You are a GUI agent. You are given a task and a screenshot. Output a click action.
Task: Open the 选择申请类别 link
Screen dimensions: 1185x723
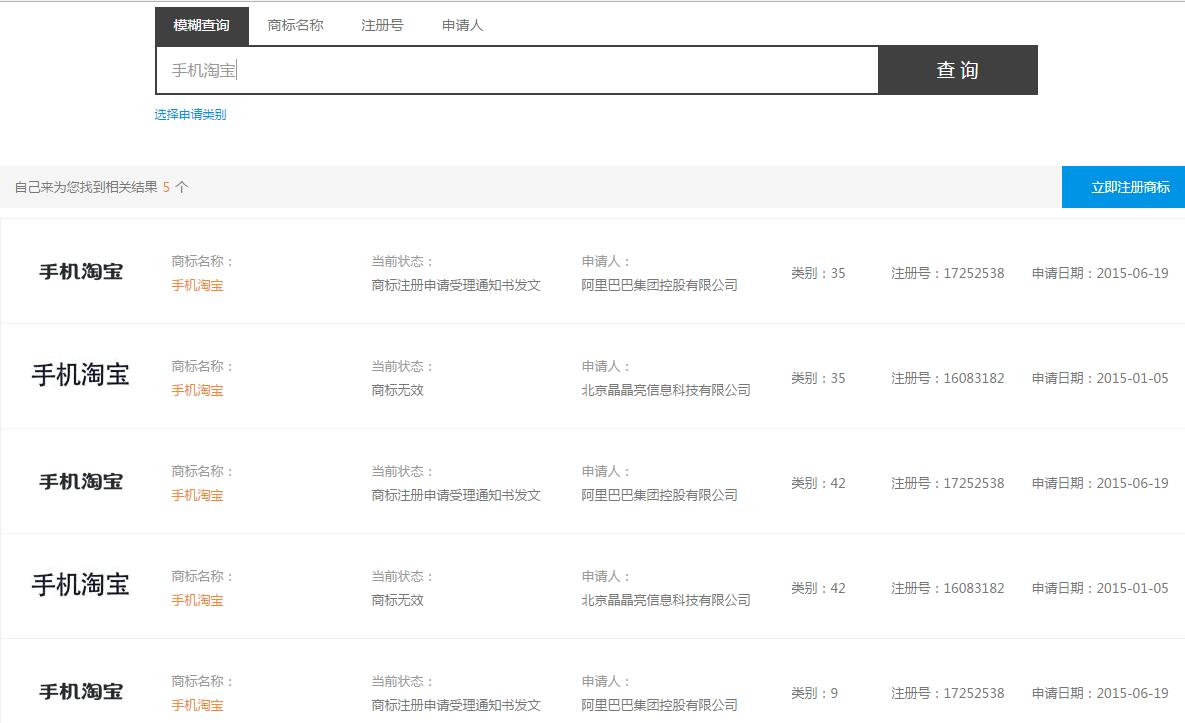190,115
